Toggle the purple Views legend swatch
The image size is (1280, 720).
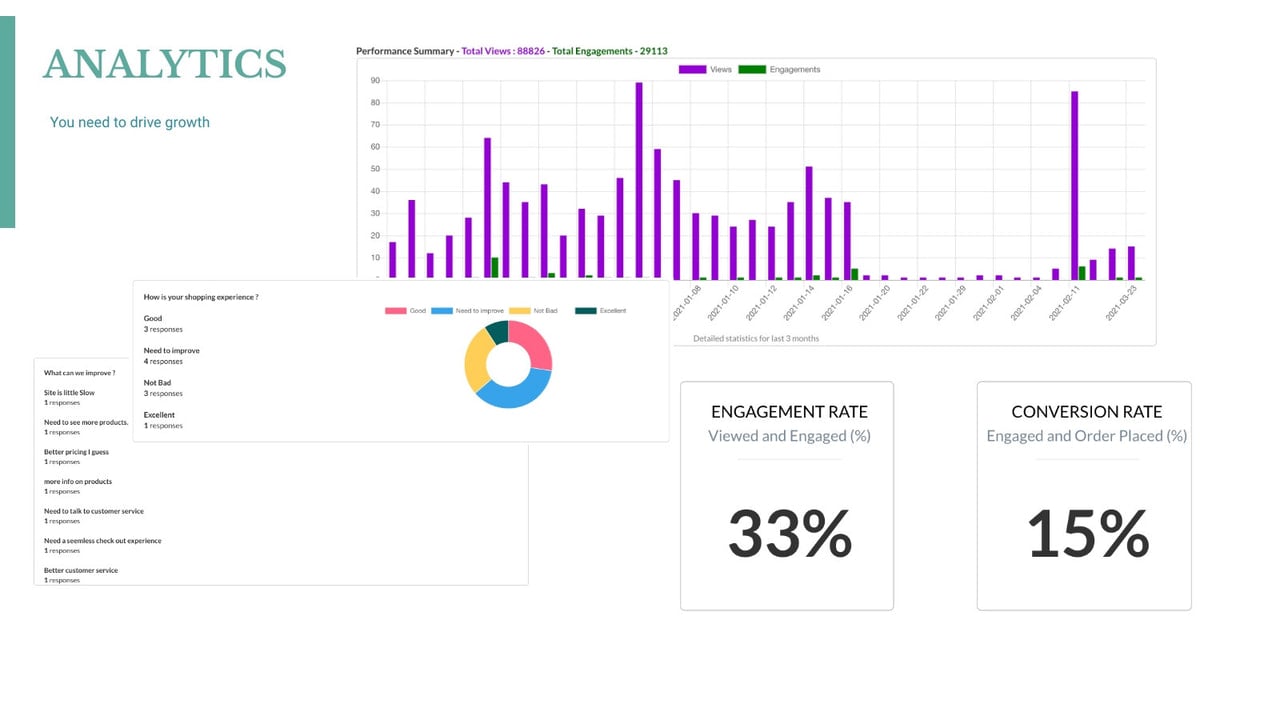coord(692,70)
